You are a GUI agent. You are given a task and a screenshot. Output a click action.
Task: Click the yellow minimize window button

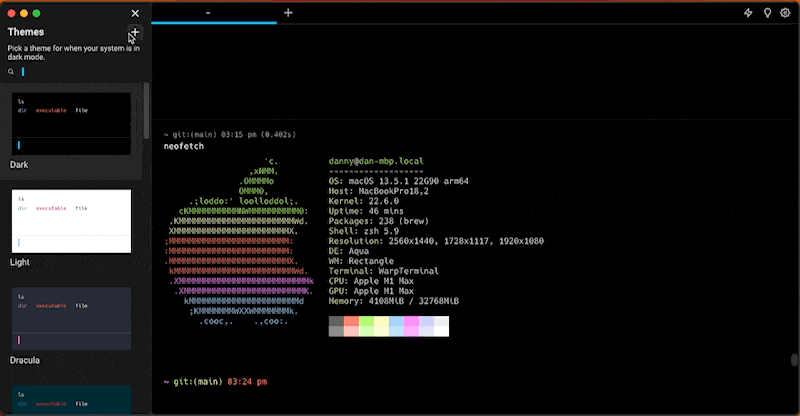click(x=23, y=13)
